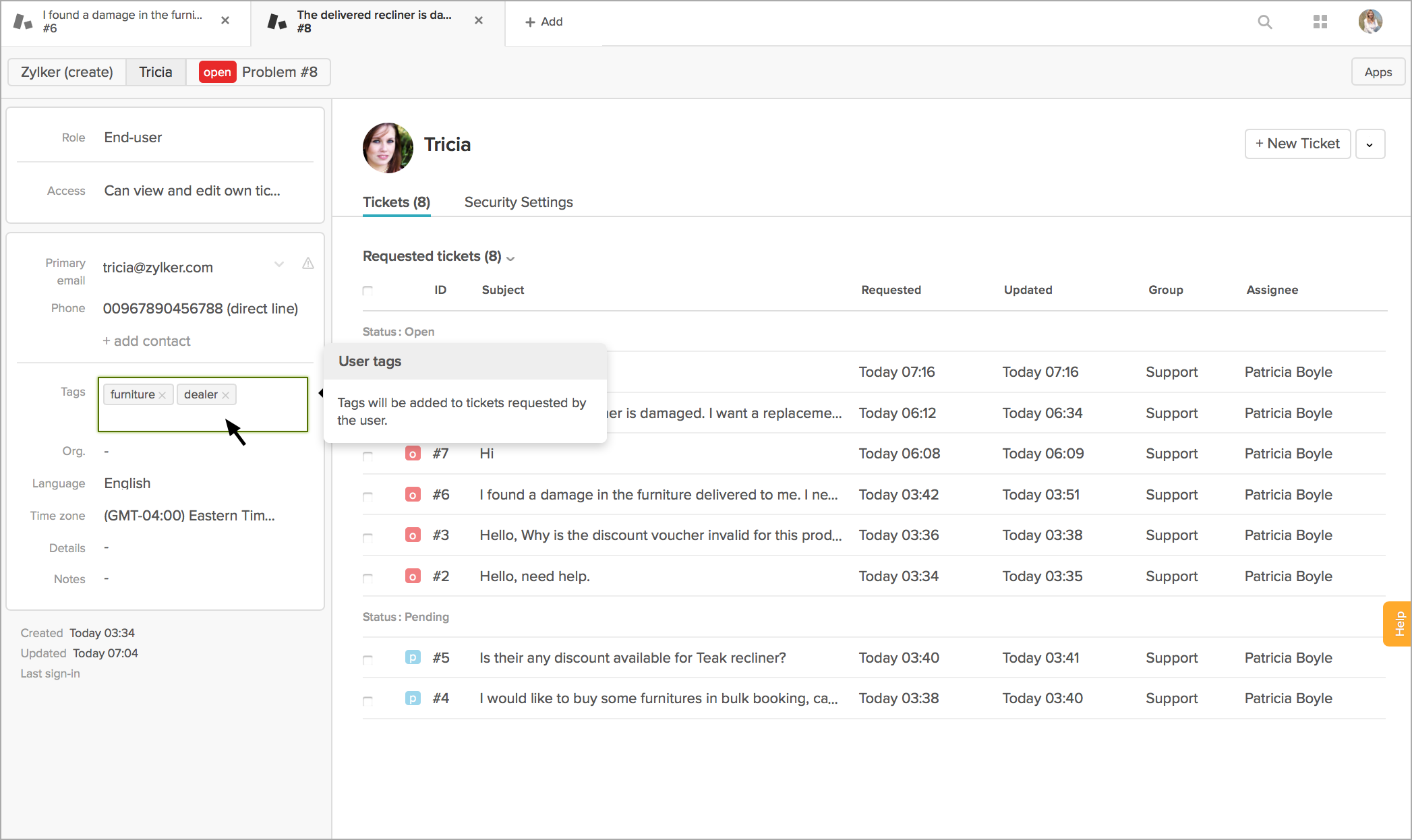Close the ticket #6 tab
Viewport: 1412px width, 840px height.
point(225,21)
